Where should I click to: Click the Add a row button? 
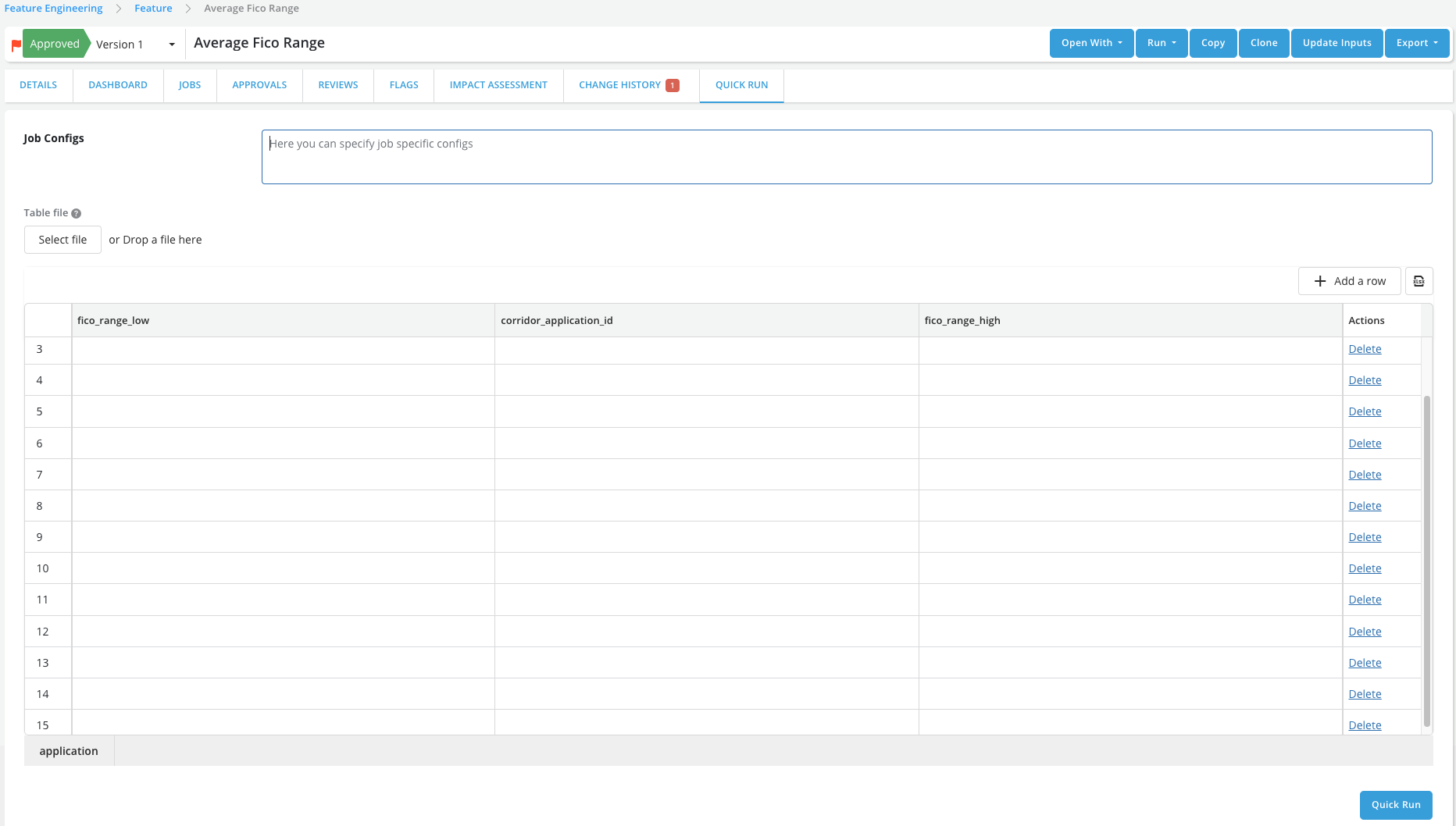coord(1349,281)
